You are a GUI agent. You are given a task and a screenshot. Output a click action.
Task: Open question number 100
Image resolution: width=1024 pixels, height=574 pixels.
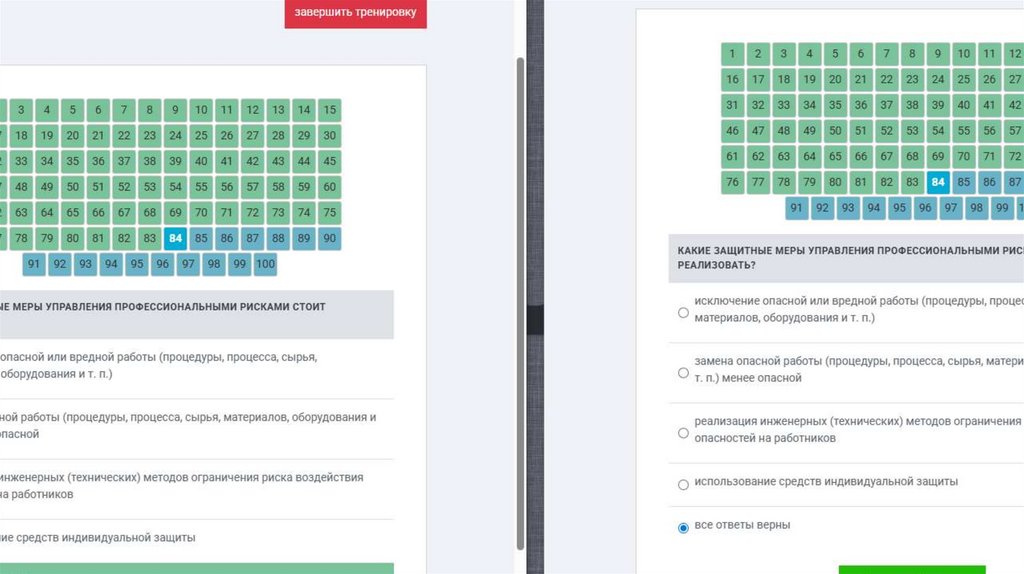[264, 265]
